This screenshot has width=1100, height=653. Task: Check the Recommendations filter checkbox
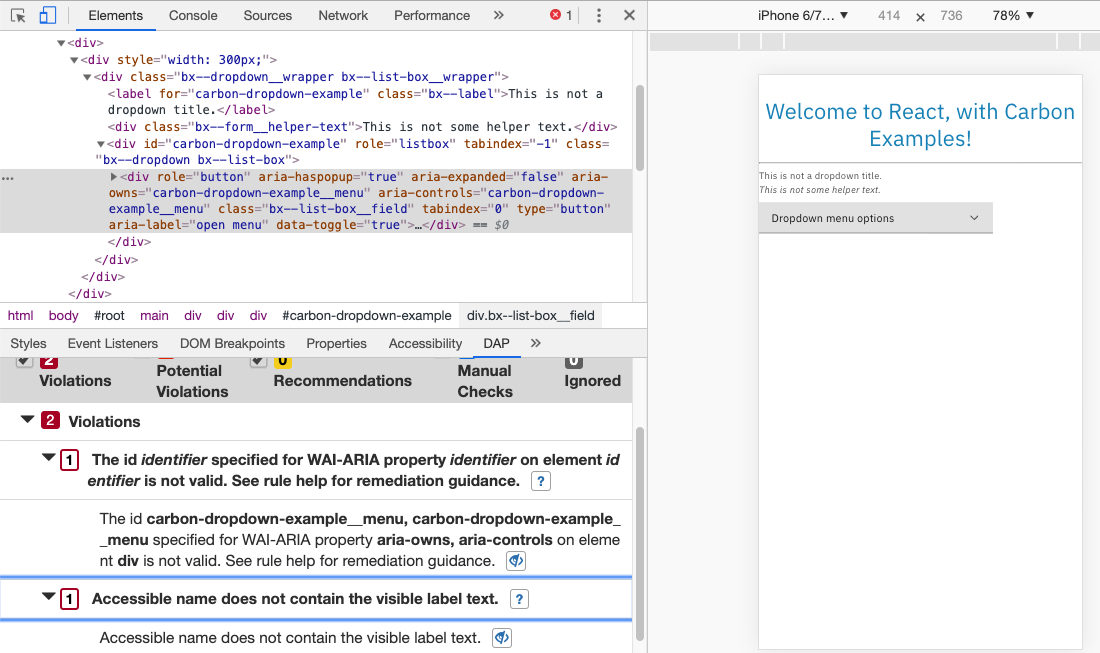(258, 359)
